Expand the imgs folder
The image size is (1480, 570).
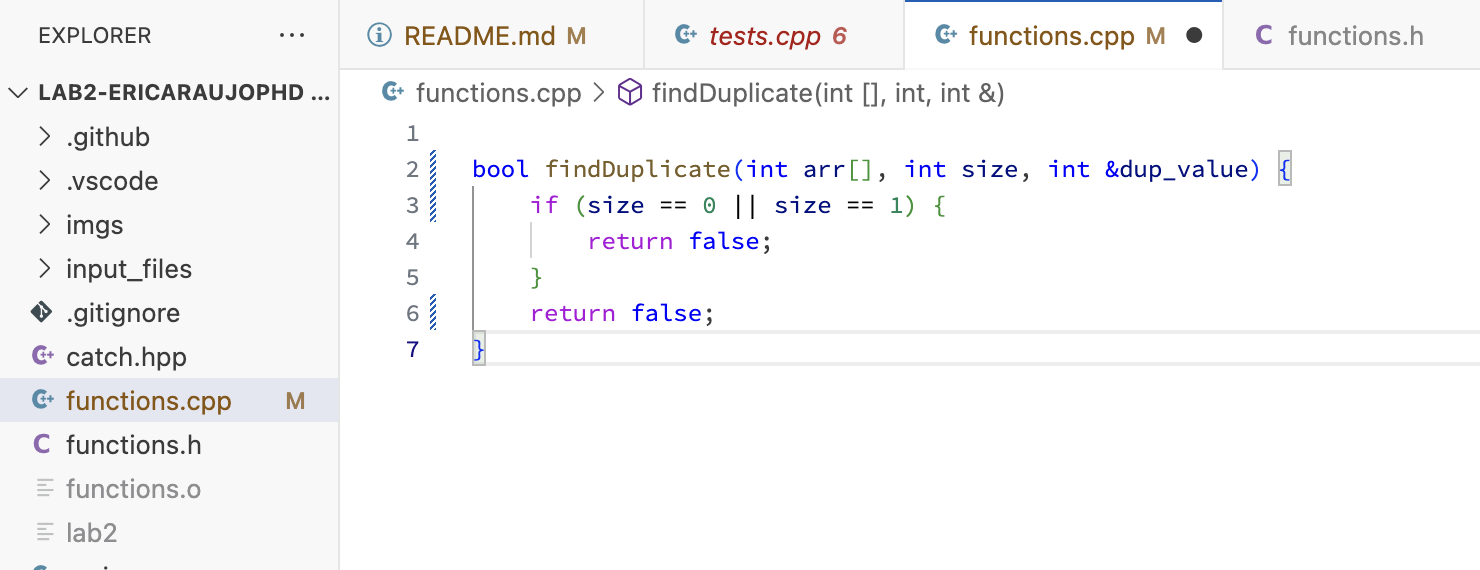coord(44,225)
